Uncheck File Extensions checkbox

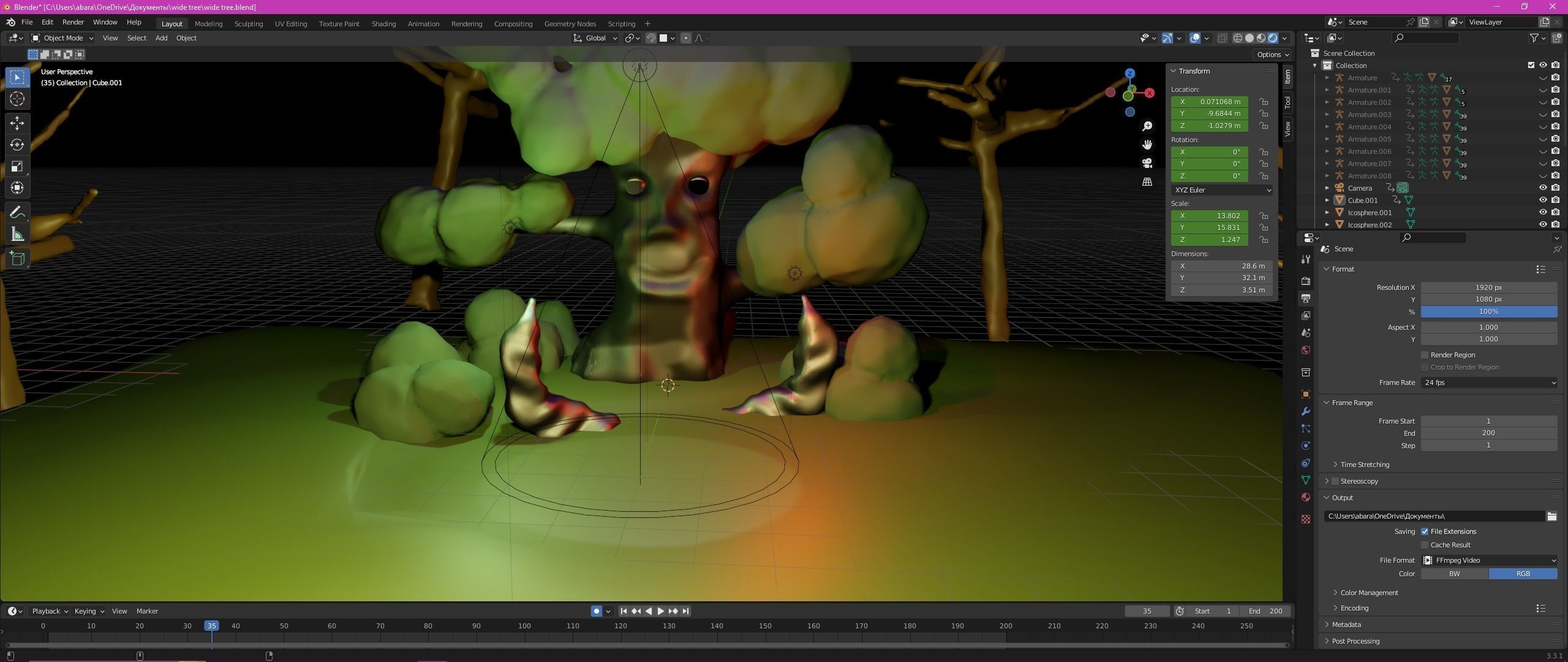[1425, 531]
